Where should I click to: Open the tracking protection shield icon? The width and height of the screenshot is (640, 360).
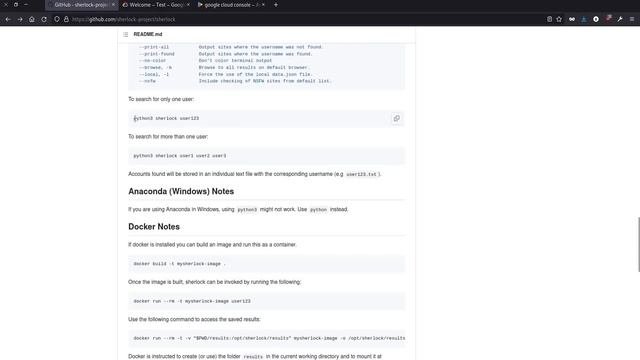pos(57,19)
